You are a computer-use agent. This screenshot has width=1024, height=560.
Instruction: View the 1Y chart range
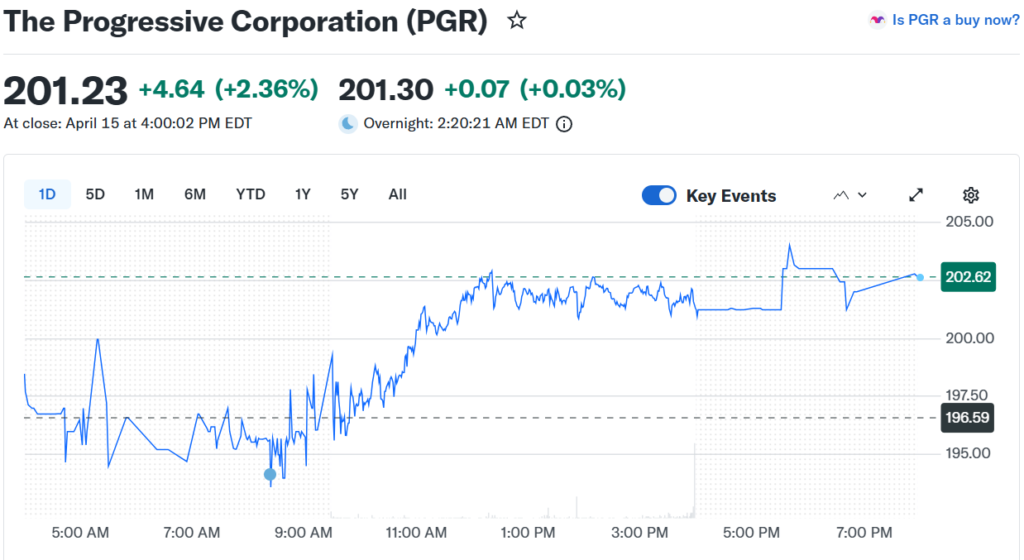(303, 194)
